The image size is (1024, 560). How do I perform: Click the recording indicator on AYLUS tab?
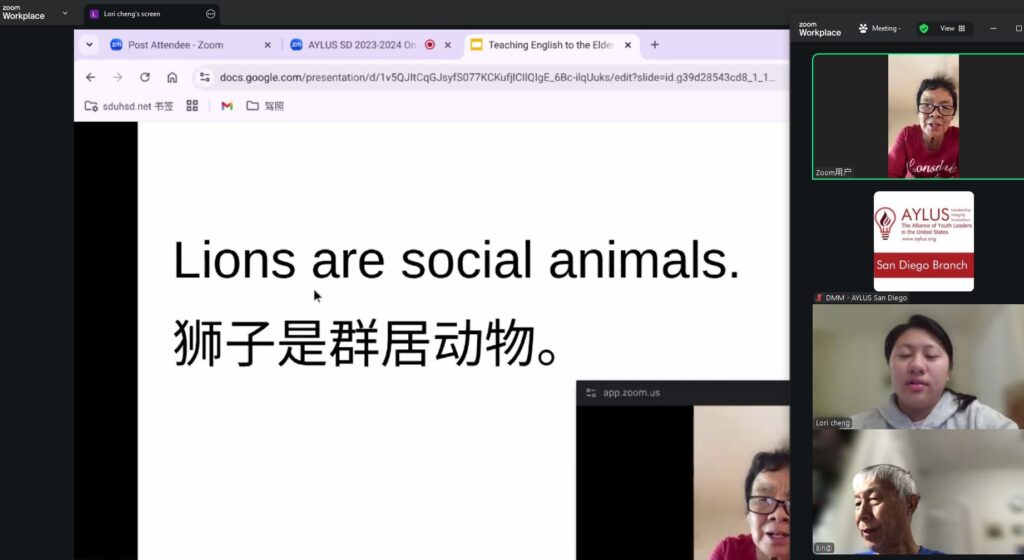tap(430, 45)
